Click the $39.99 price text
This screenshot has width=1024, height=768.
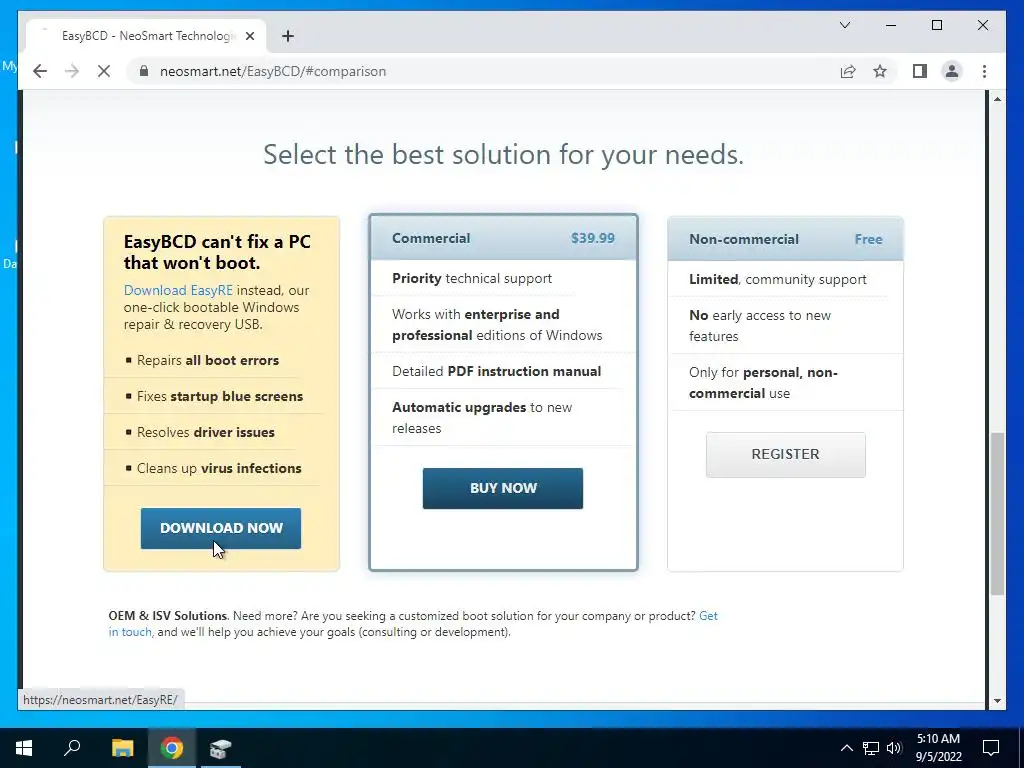(593, 238)
